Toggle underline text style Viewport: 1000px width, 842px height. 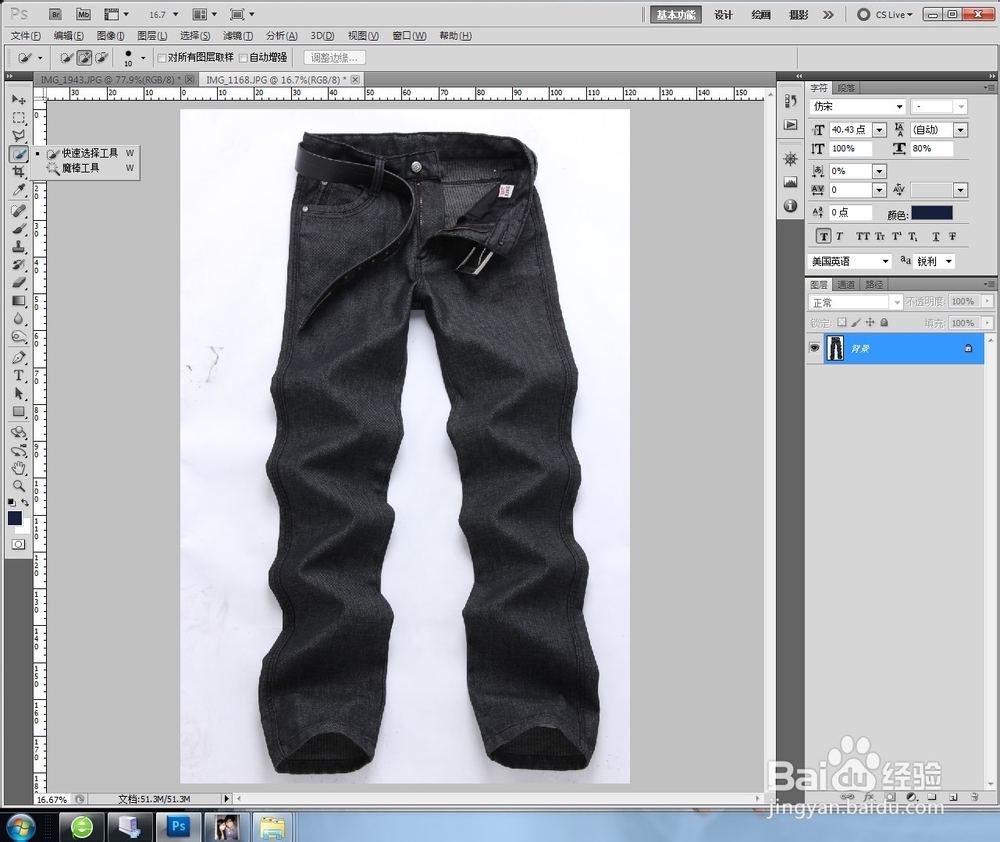click(936, 237)
